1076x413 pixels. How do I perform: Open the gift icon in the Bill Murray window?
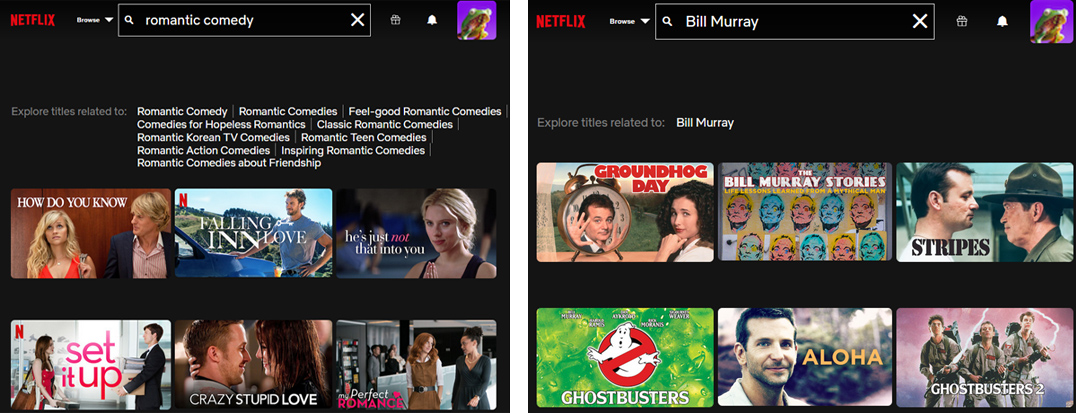pos(963,21)
